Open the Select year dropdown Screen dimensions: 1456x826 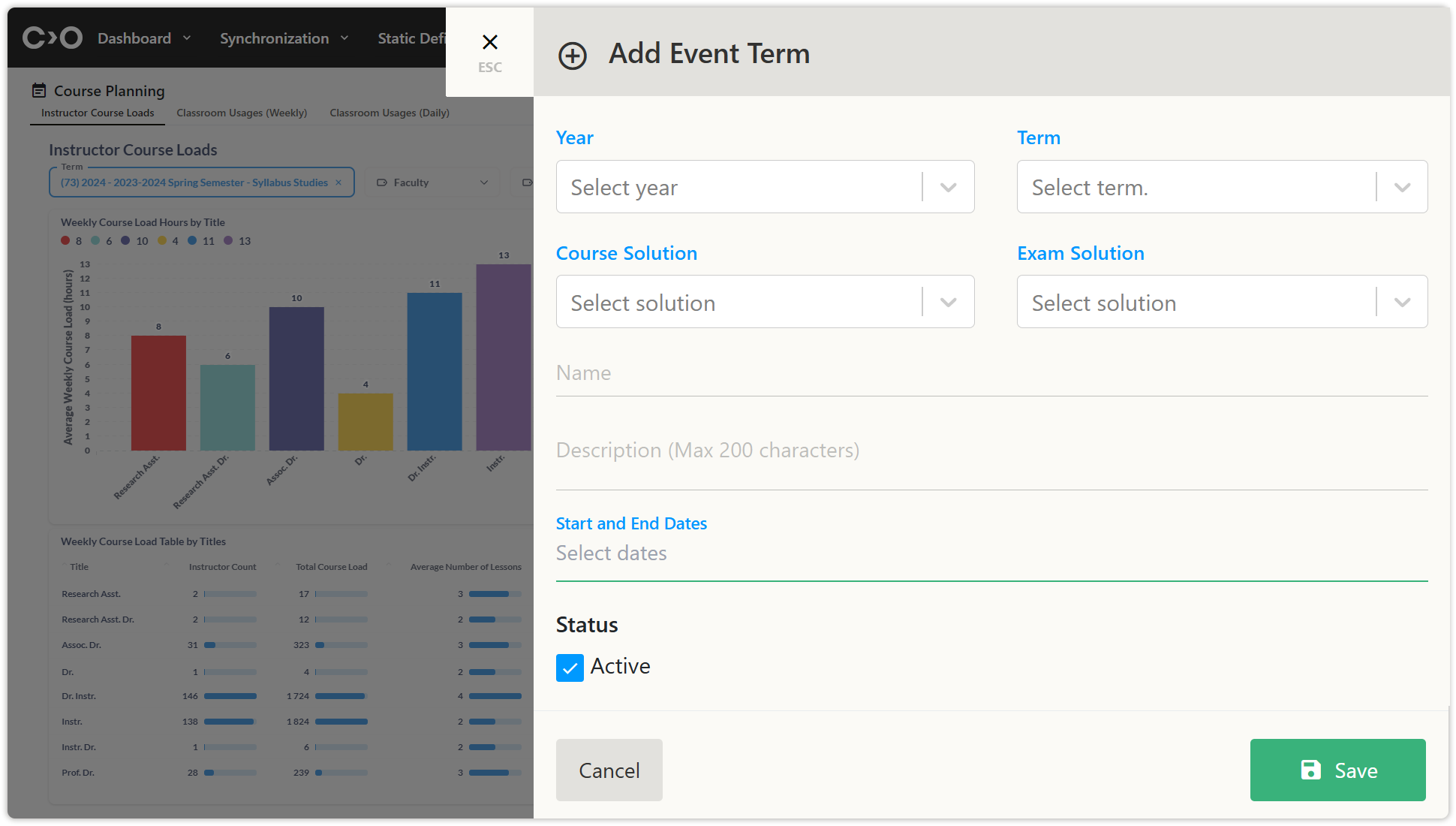tap(764, 187)
